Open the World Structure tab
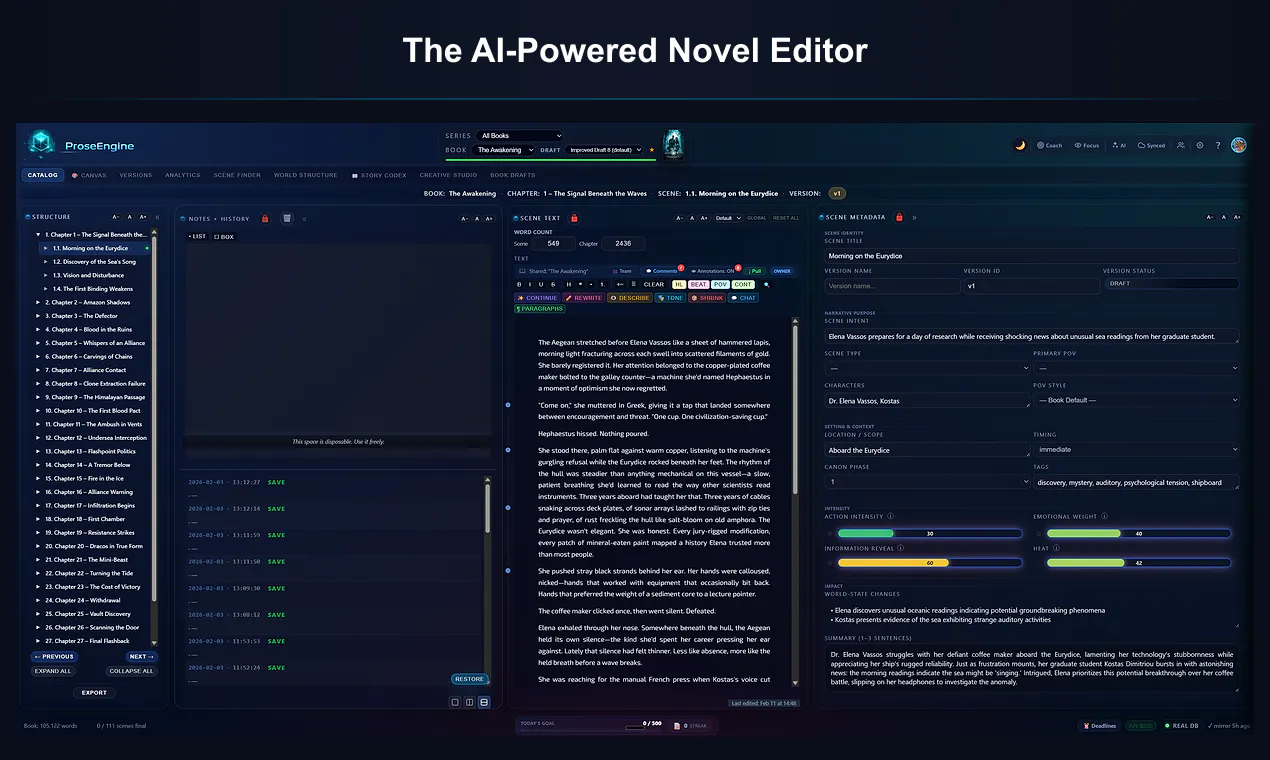The image size is (1270, 760). [x=305, y=175]
